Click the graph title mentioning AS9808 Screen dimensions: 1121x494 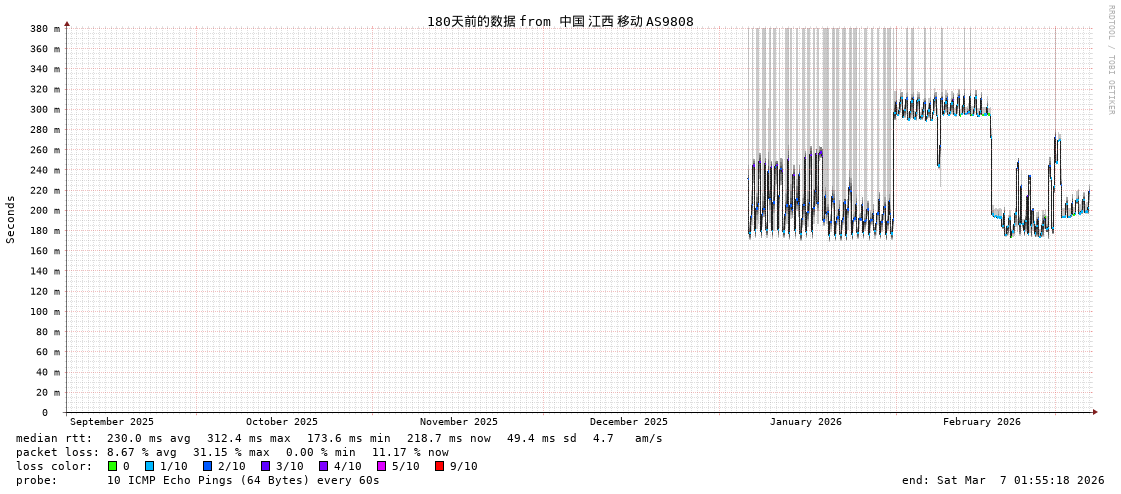click(560, 21)
